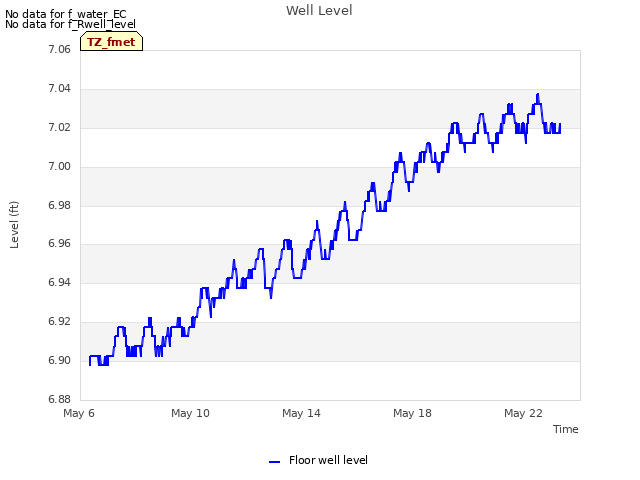Click the 7.00 y-axis tick label

[x=60, y=167]
